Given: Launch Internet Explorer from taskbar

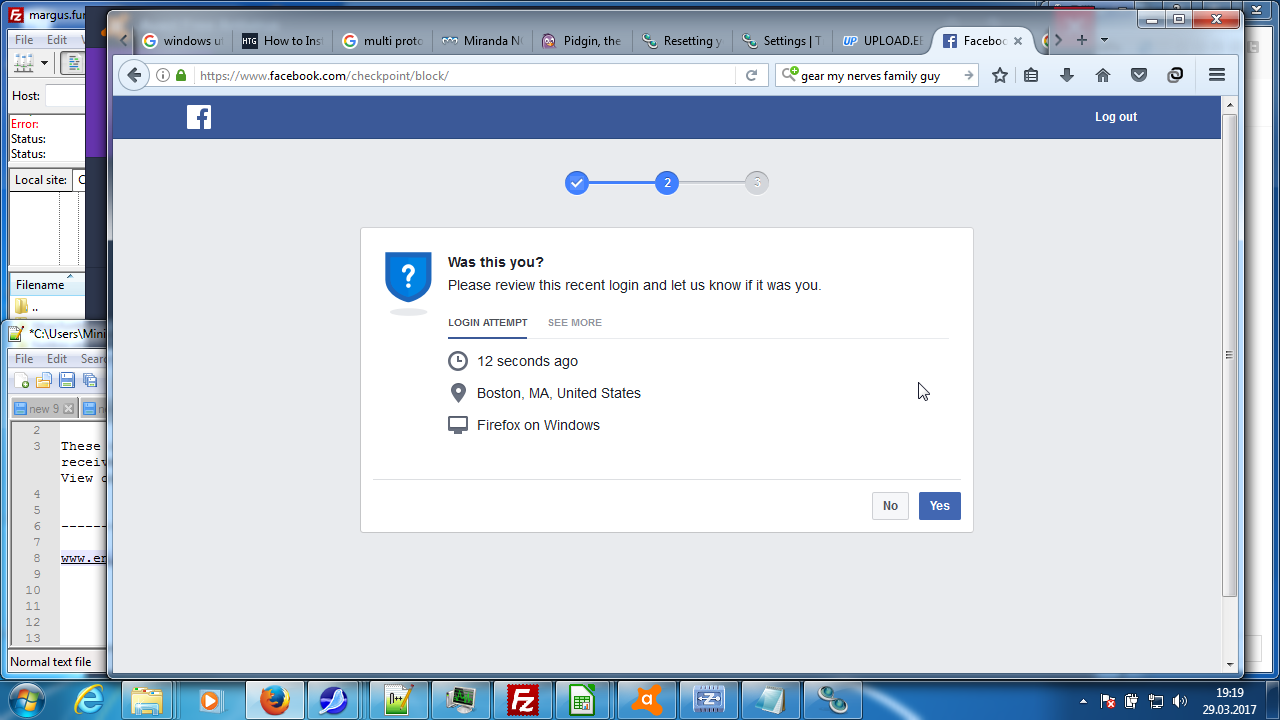Looking at the screenshot, I should tap(90, 700).
